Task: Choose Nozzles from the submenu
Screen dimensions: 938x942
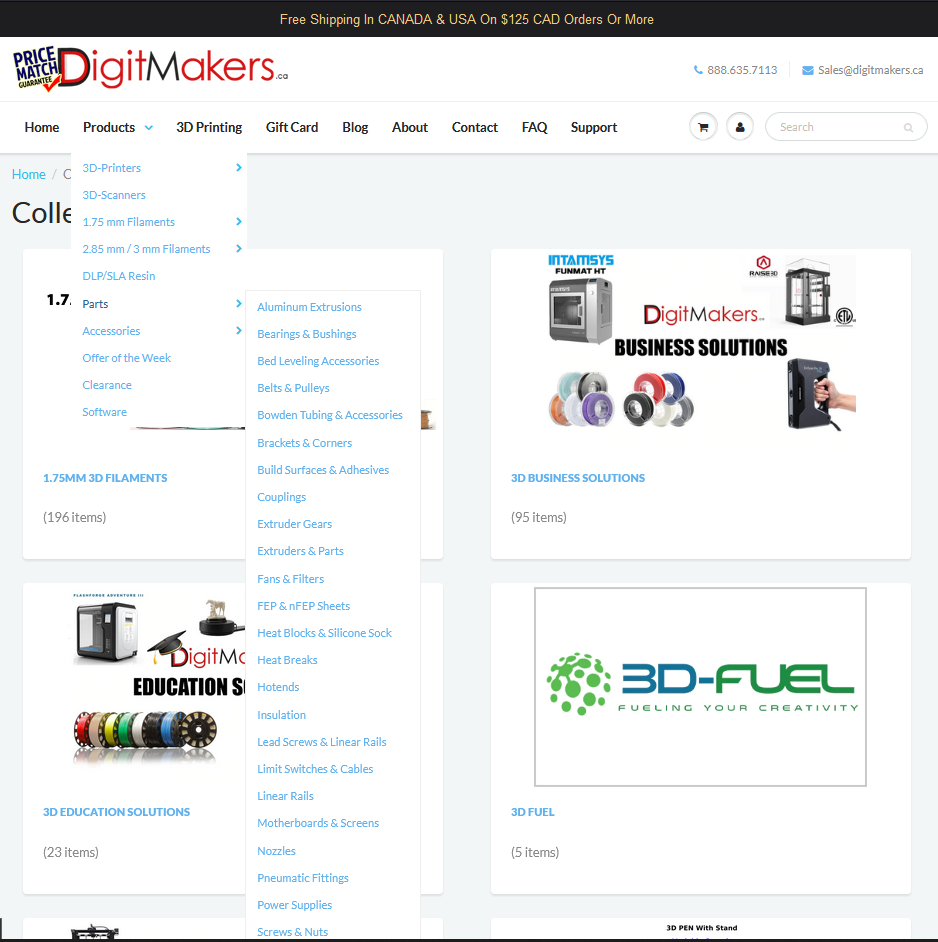Action: coord(276,851)
